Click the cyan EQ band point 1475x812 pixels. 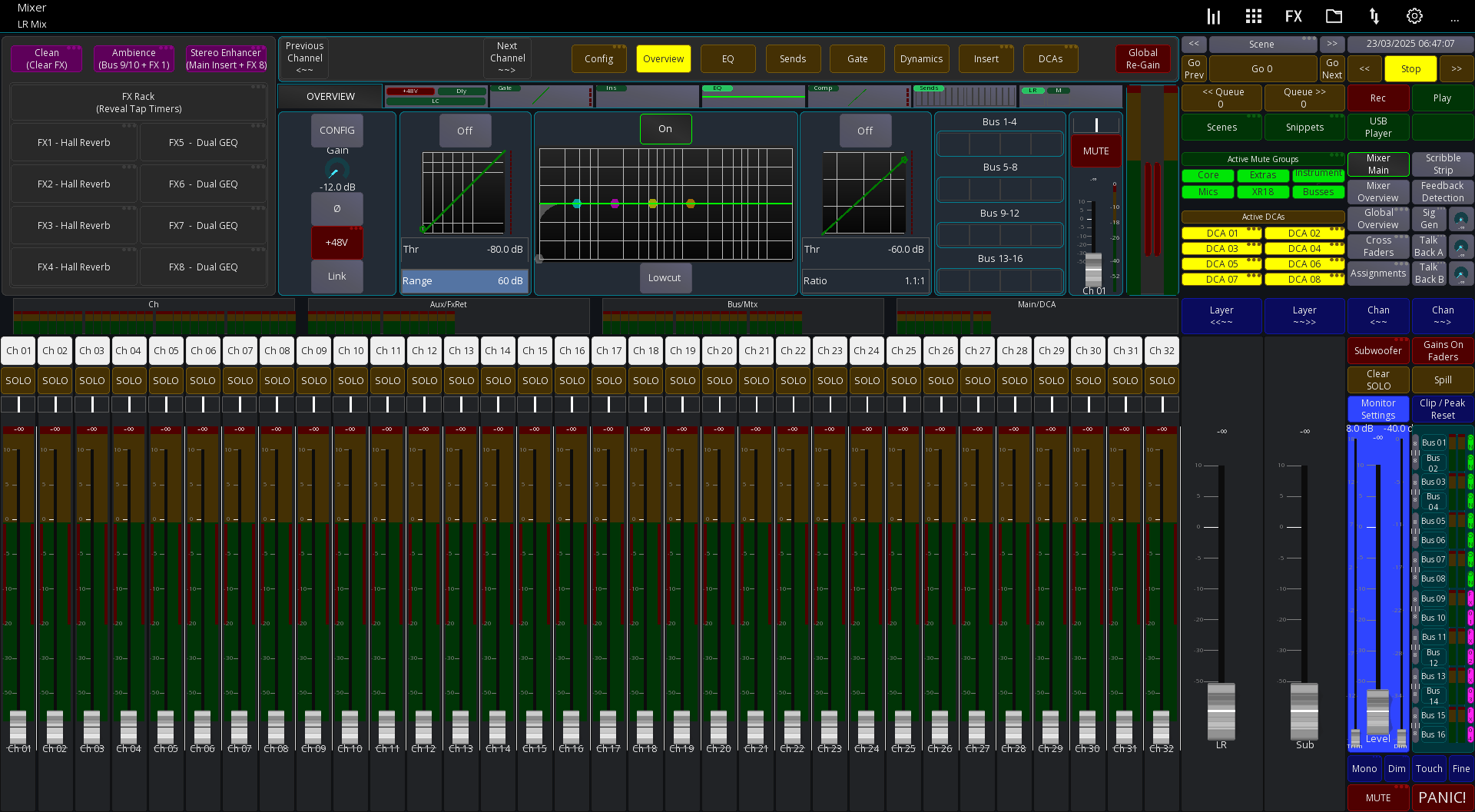click(577, 204)
